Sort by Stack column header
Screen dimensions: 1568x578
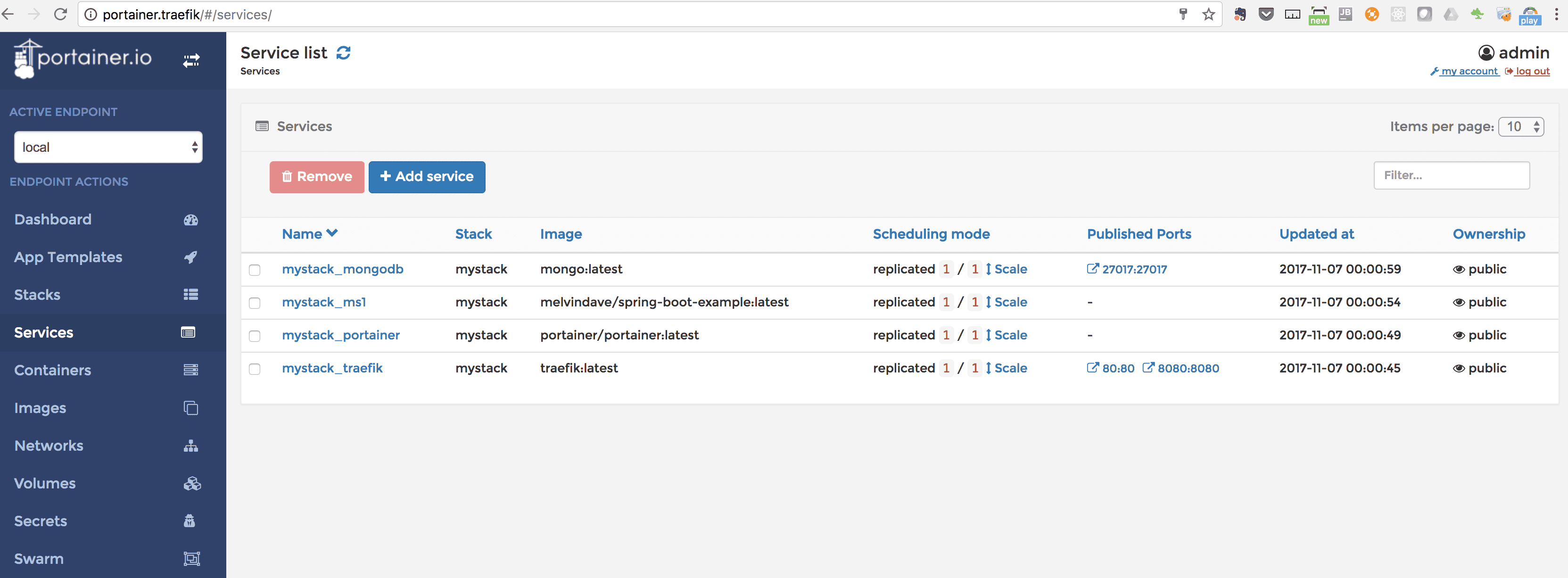point(474,234)
